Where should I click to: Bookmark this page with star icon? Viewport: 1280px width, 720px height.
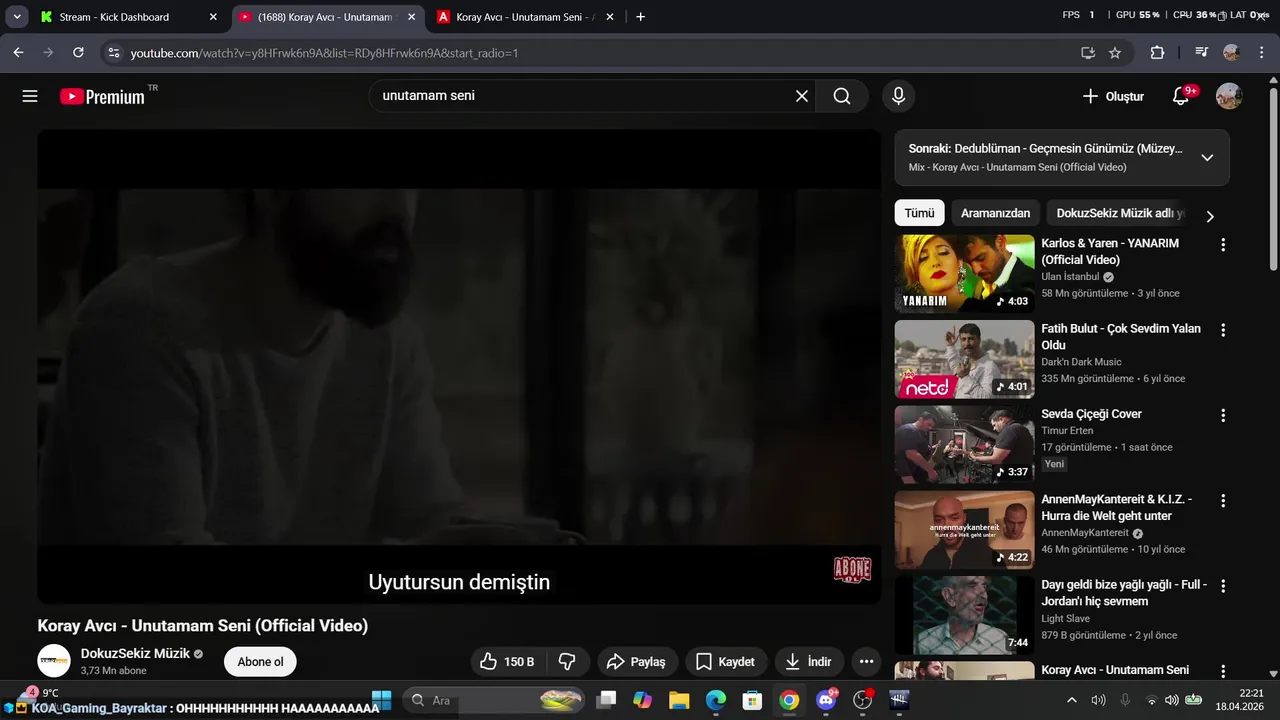[x=1115, y=53]
